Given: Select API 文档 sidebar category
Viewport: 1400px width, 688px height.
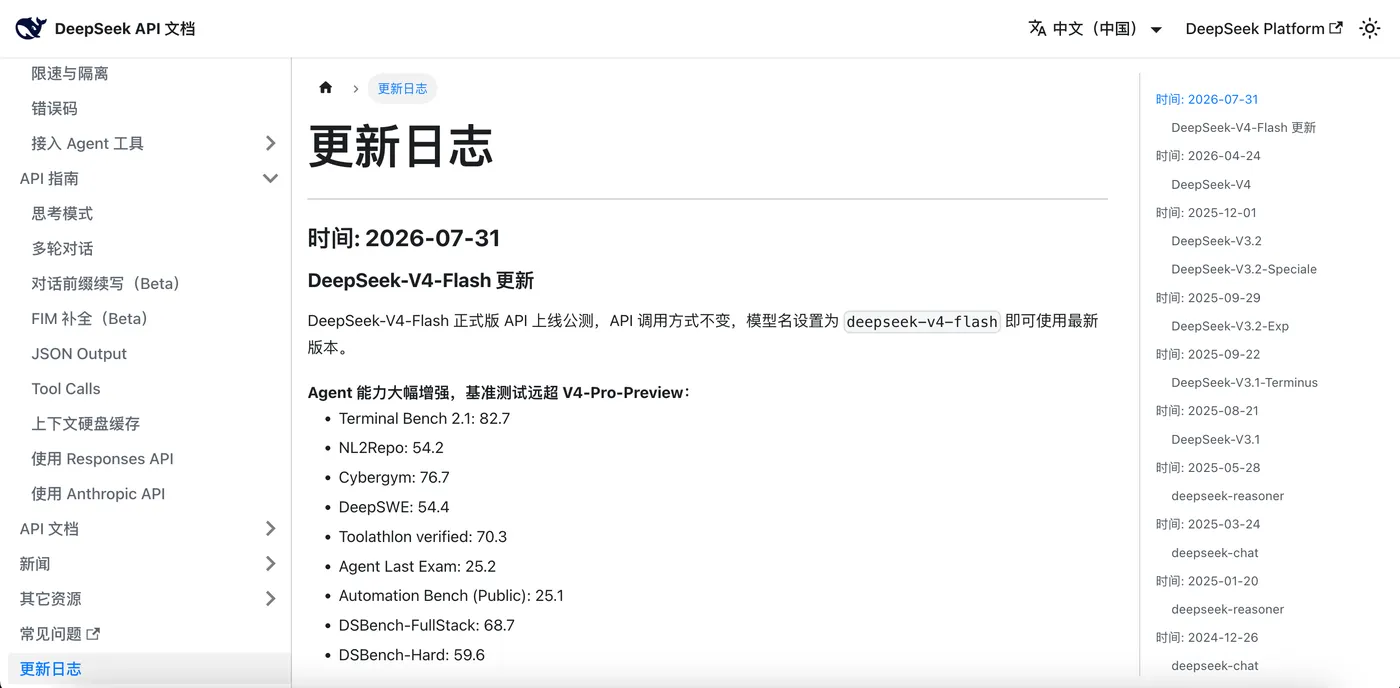Looking at the screenshot, I should [x=49, y=528].
